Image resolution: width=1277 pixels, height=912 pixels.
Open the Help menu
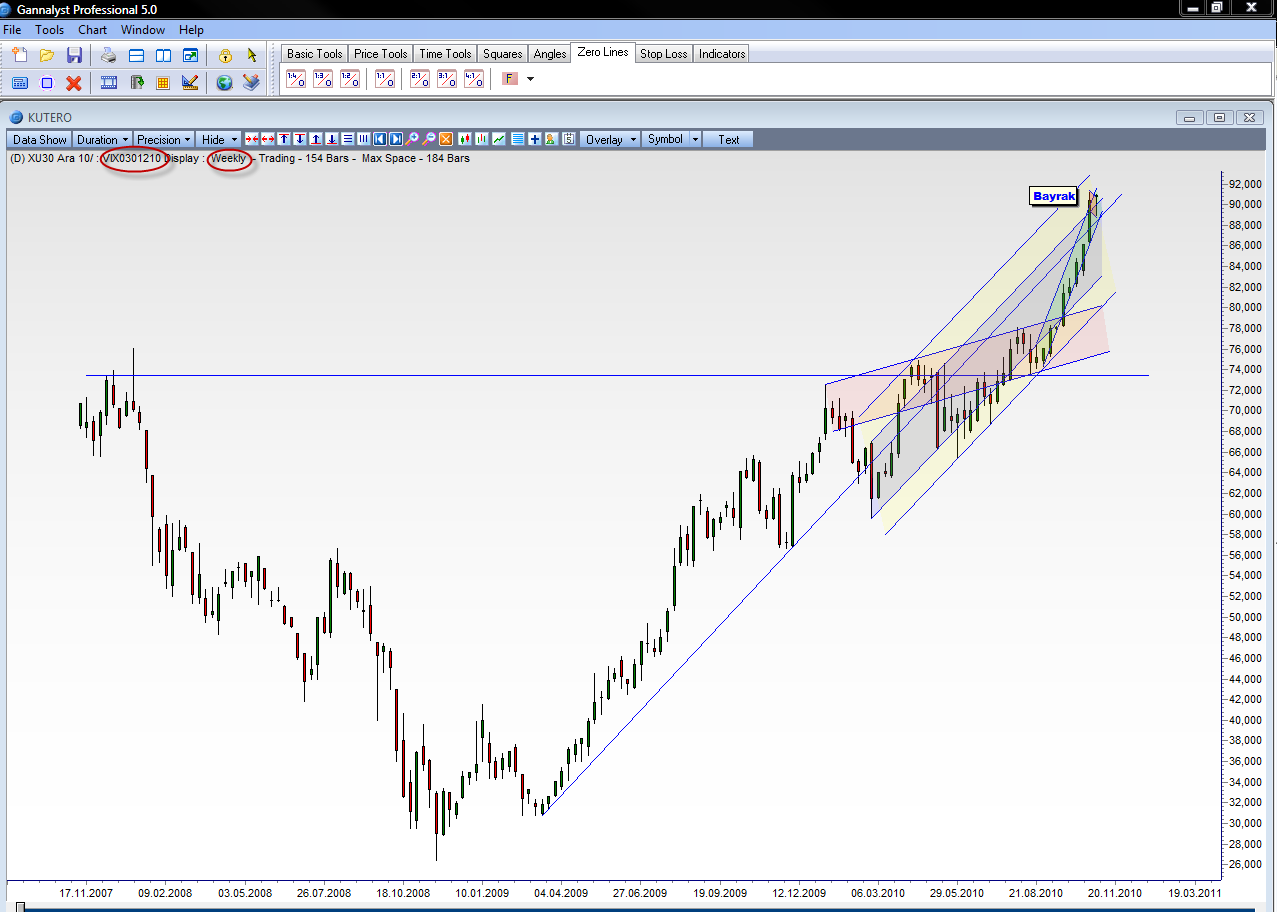coord(191,30)
